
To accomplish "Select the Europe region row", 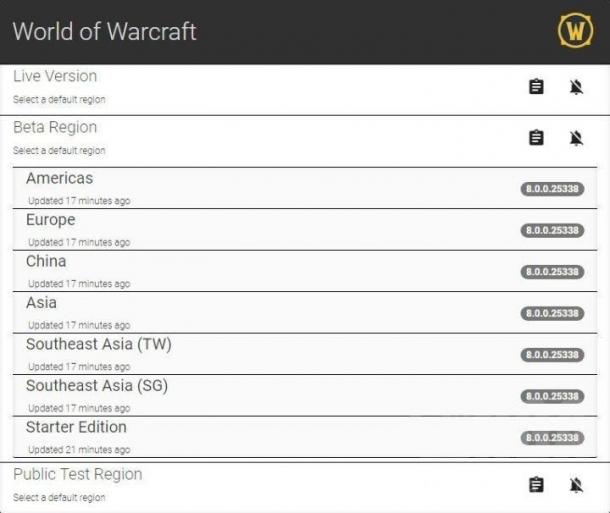I will pyautogui.click(x=305, y=229).
